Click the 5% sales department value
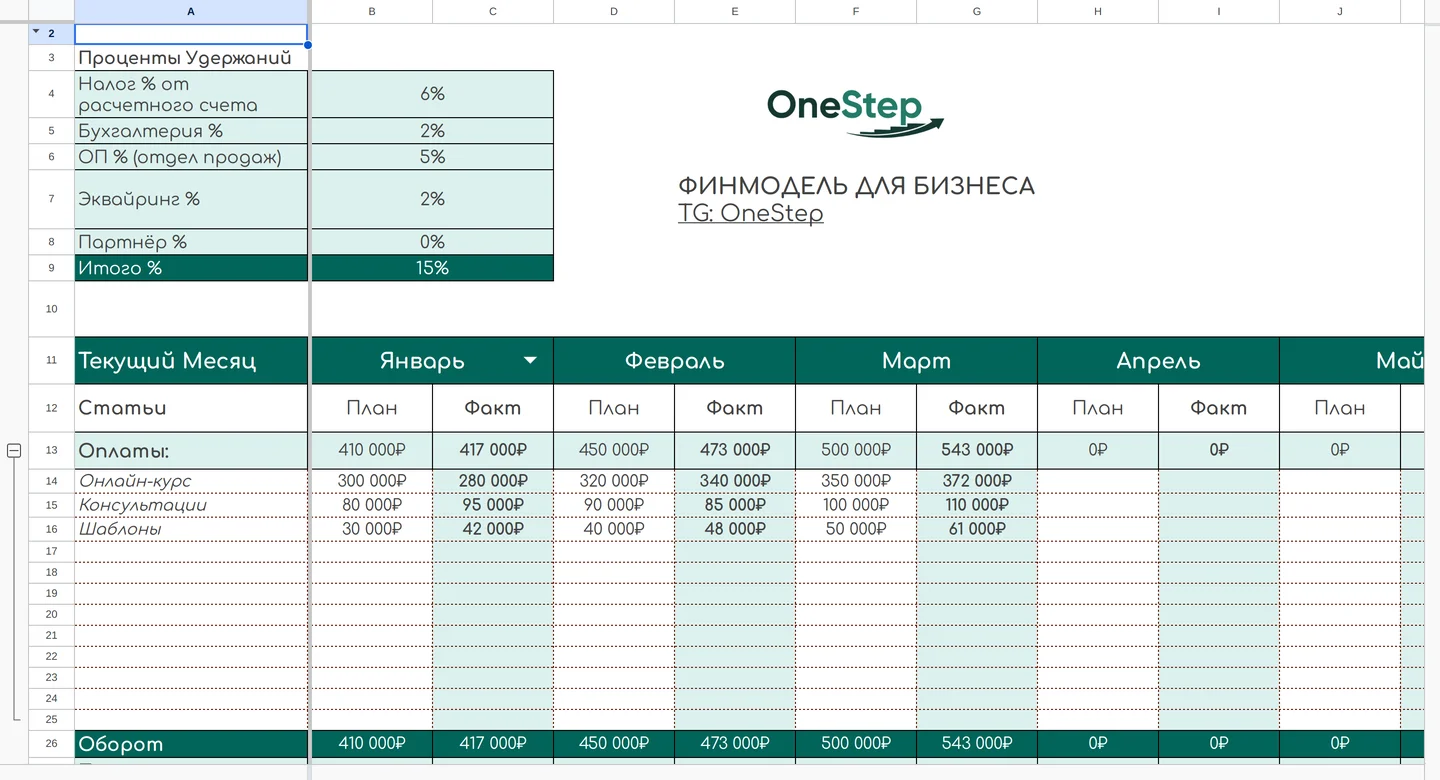The width and height of the screenshot is (1440, 780). 432,157
